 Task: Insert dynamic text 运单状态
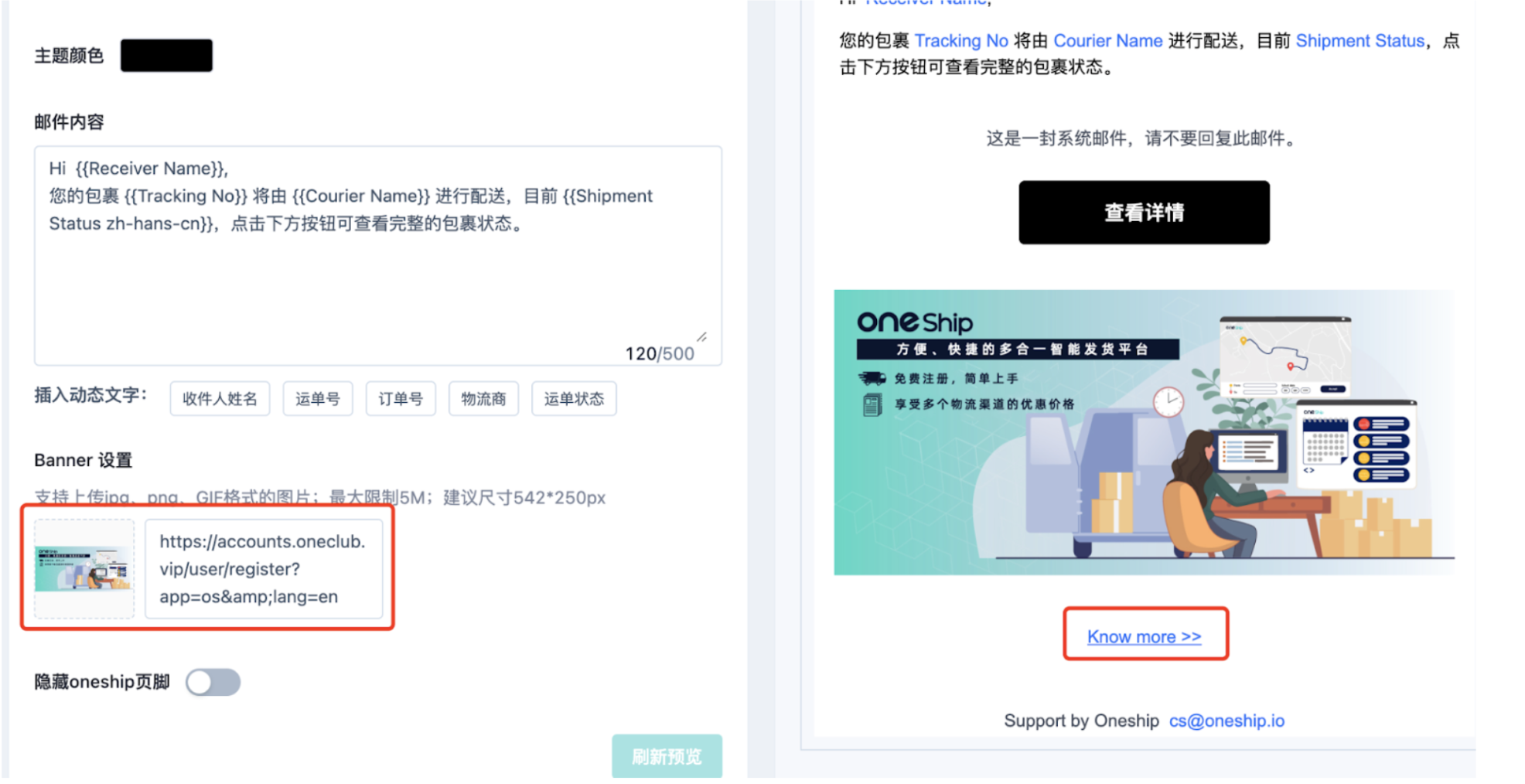pos(574,399)
